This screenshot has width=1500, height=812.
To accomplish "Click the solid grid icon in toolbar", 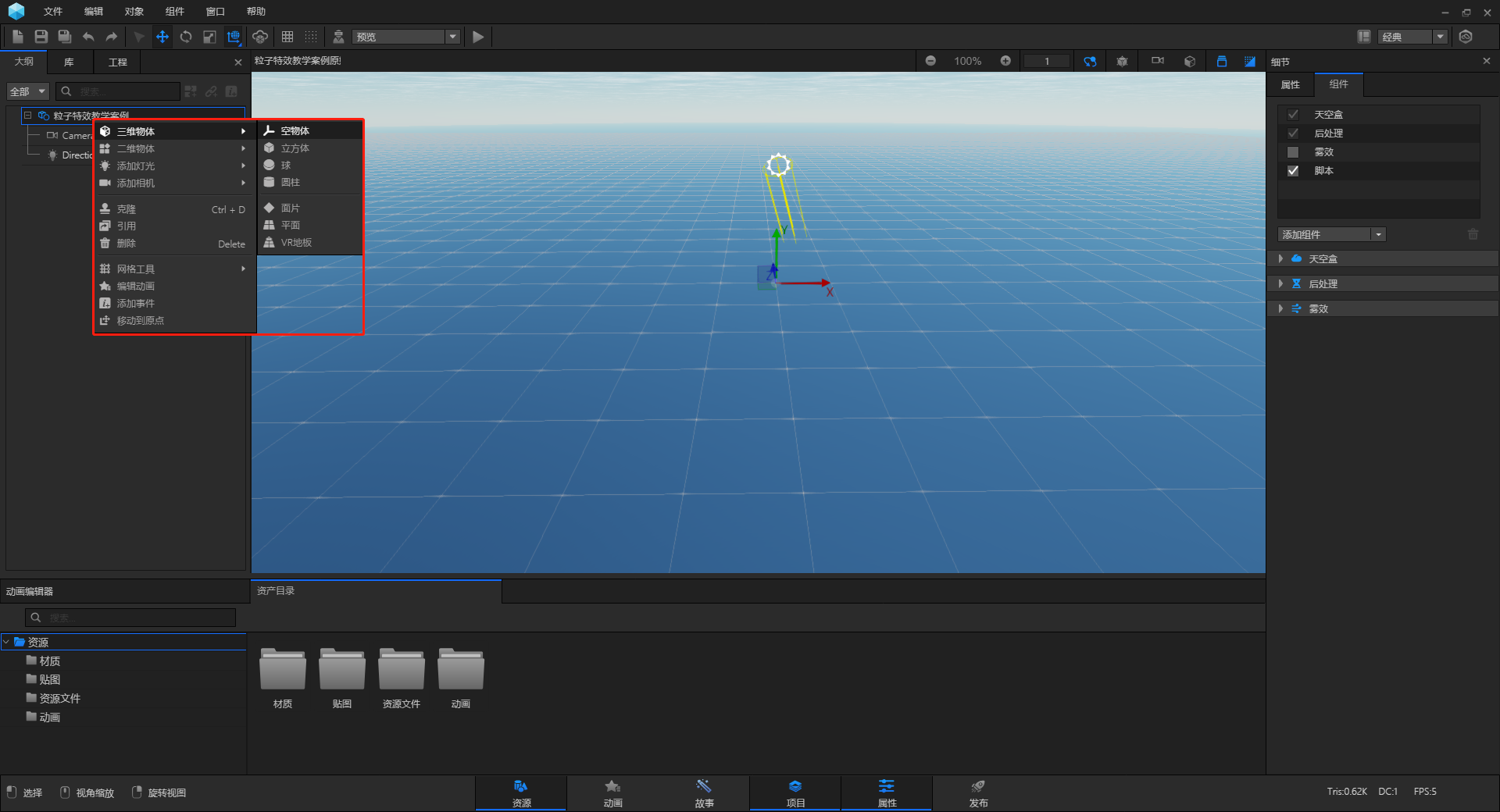I will [287, 37].
